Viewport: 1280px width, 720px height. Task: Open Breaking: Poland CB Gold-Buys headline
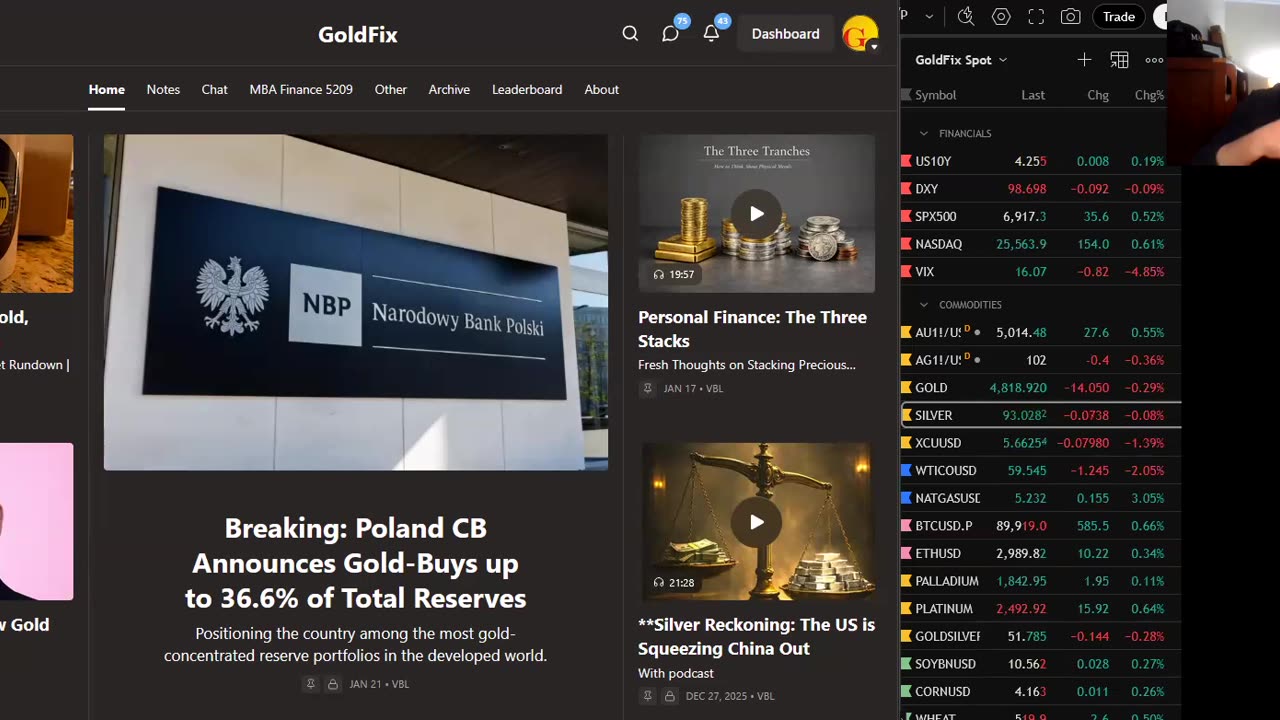click(355, 562)
